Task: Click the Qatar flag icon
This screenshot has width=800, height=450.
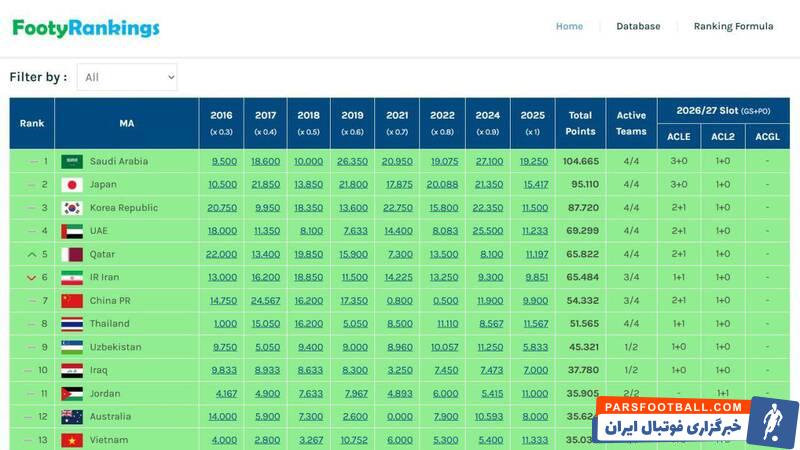Action: tap(72, 254)
